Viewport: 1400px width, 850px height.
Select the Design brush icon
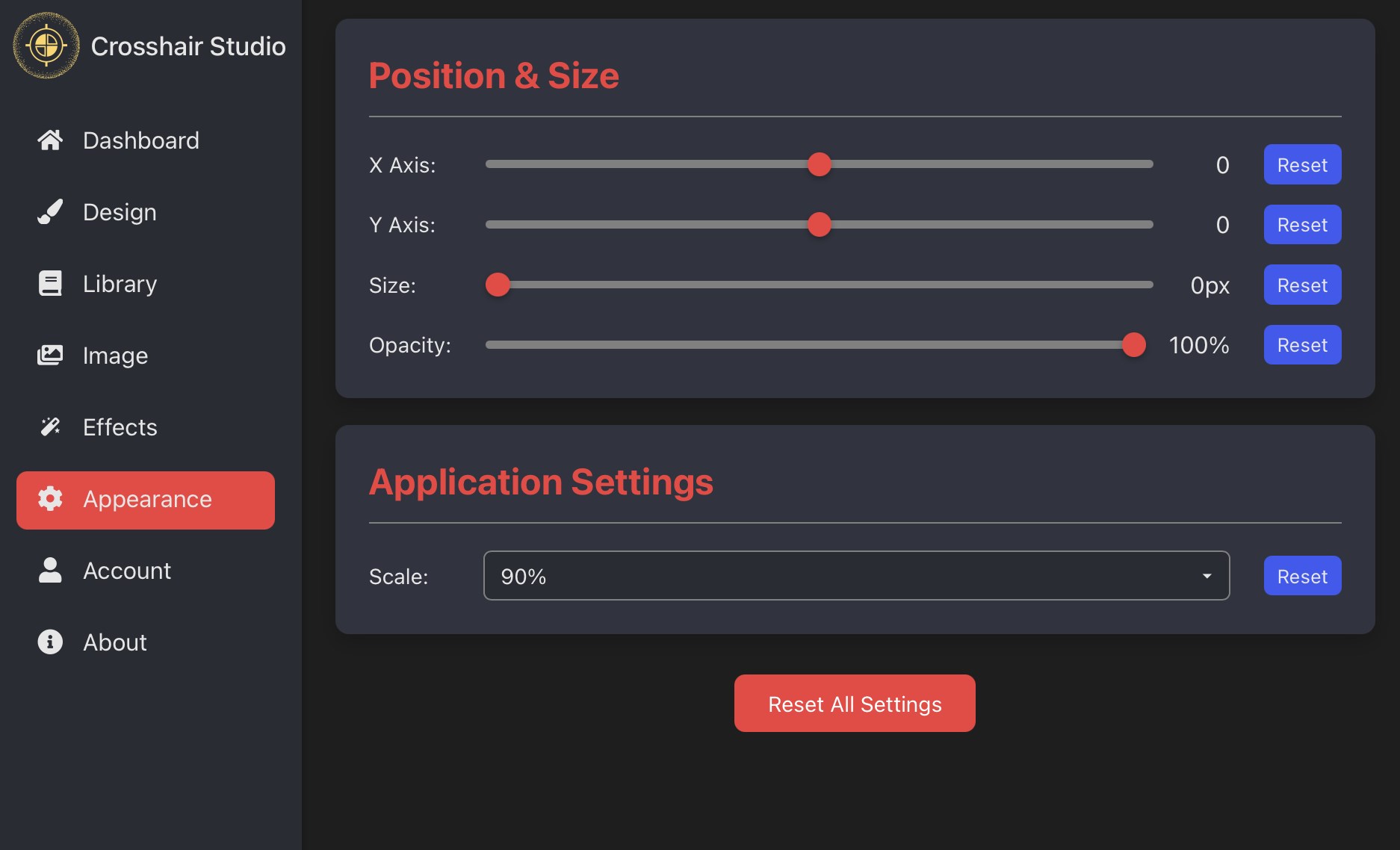click(x=50, y=211)
